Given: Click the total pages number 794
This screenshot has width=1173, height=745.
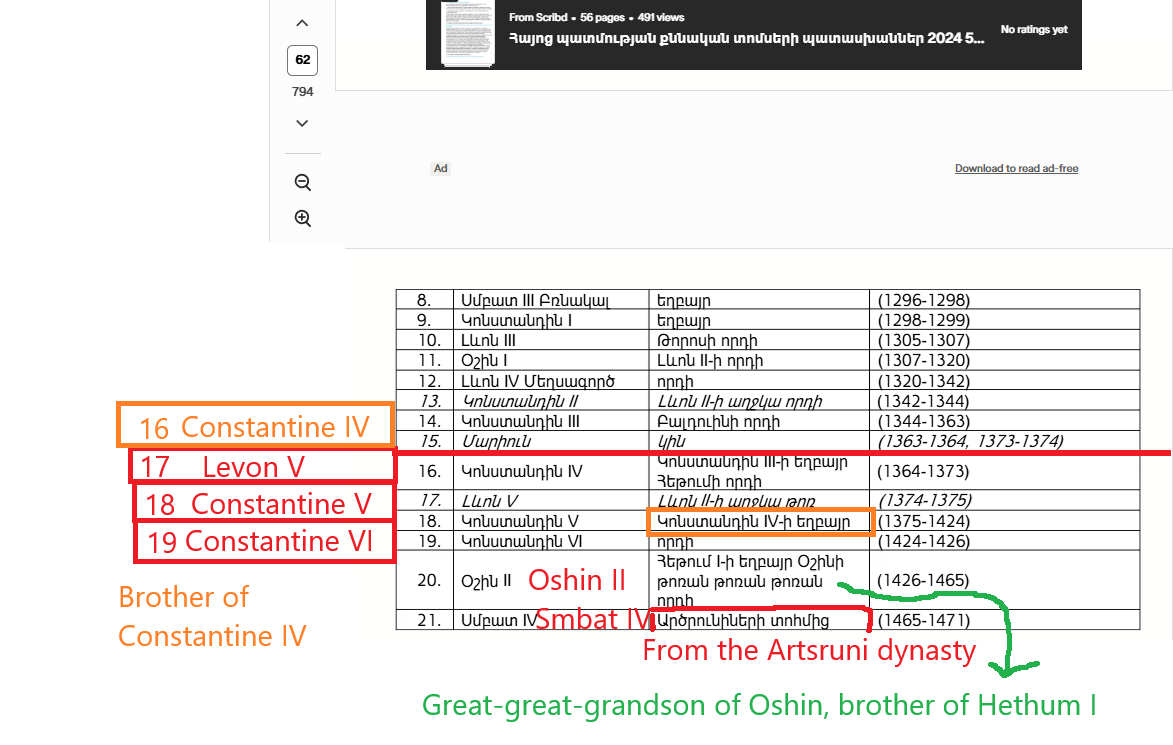Looking at the screenshot, I should tap(302, 91).
